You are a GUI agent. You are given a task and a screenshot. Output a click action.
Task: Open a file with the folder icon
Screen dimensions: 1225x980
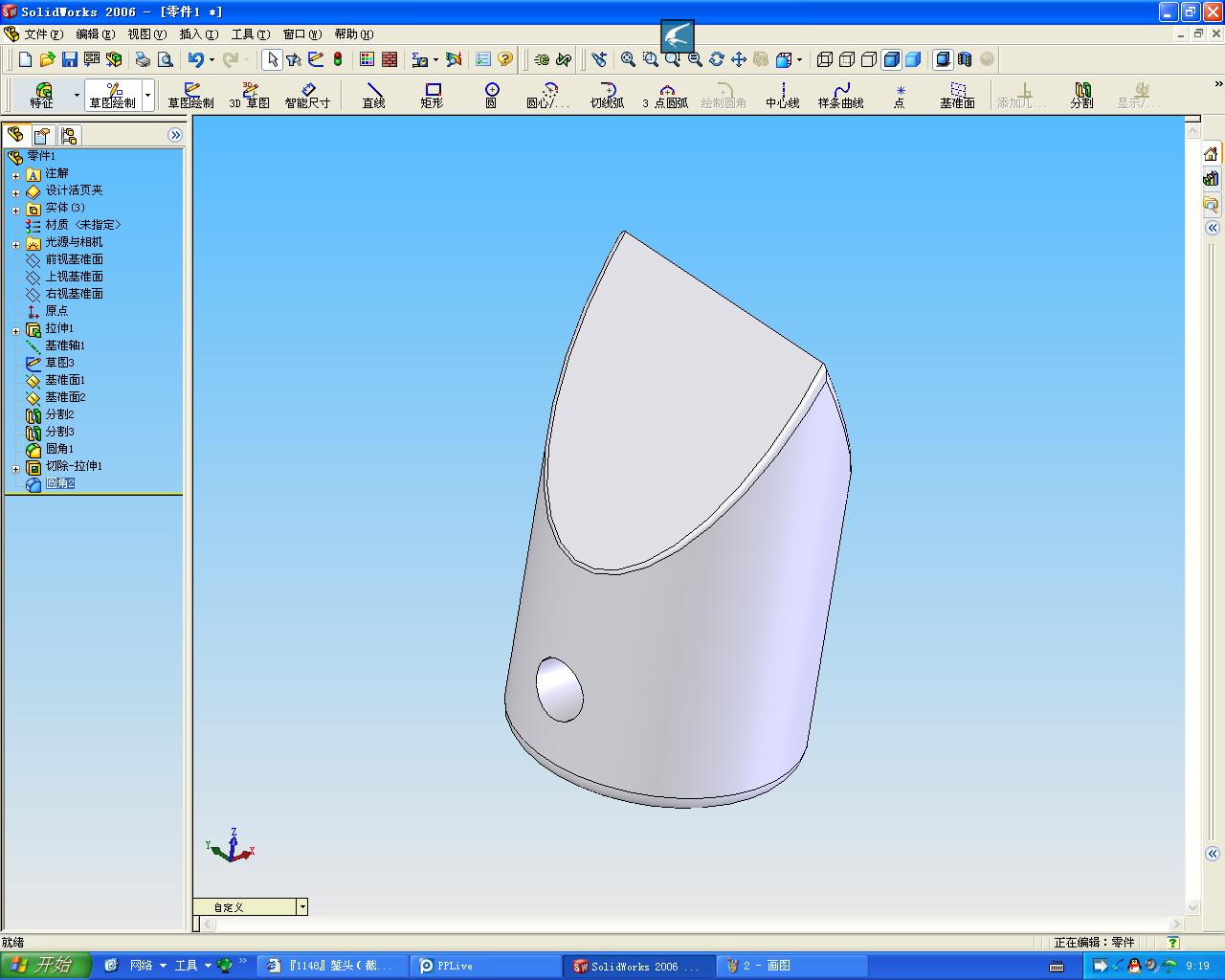(x=47, y=59)
